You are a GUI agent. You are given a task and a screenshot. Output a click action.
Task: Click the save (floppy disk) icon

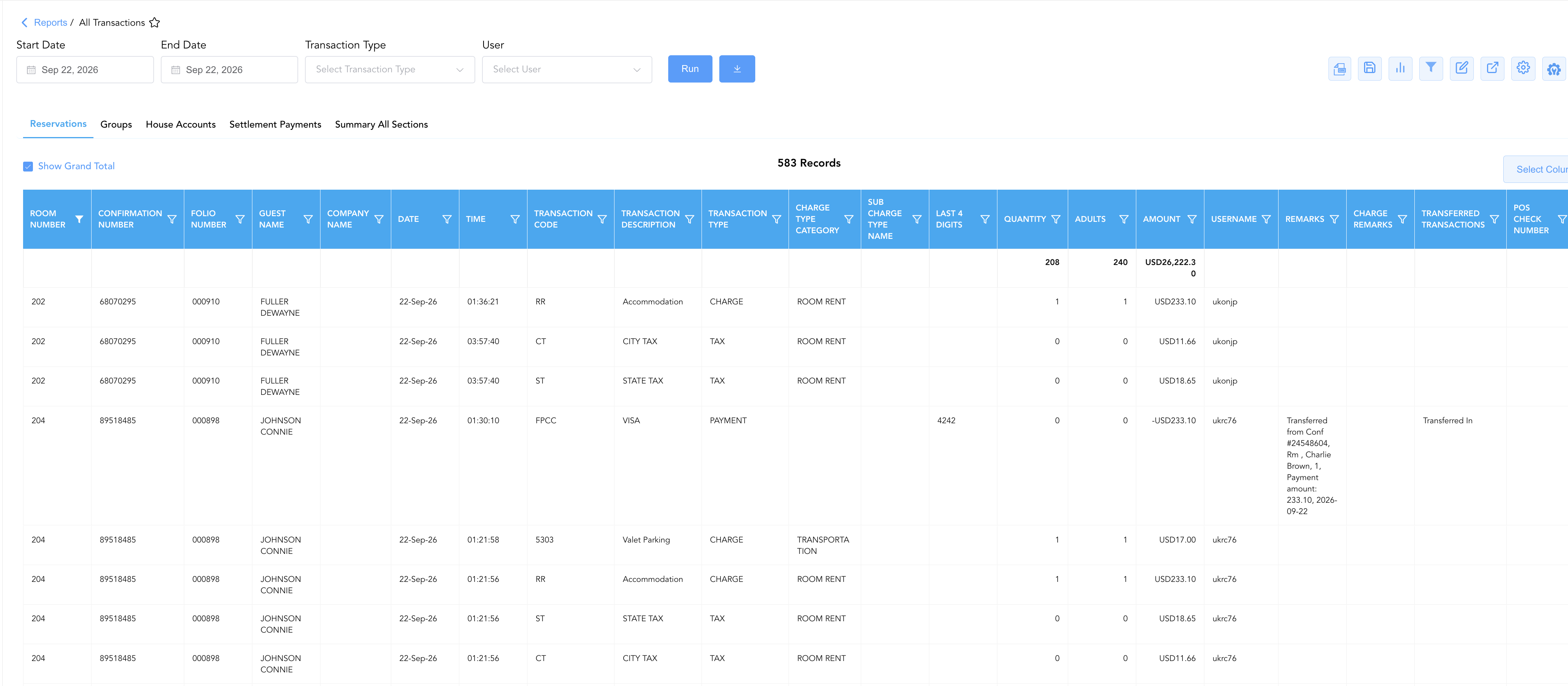click(1370, 69)
